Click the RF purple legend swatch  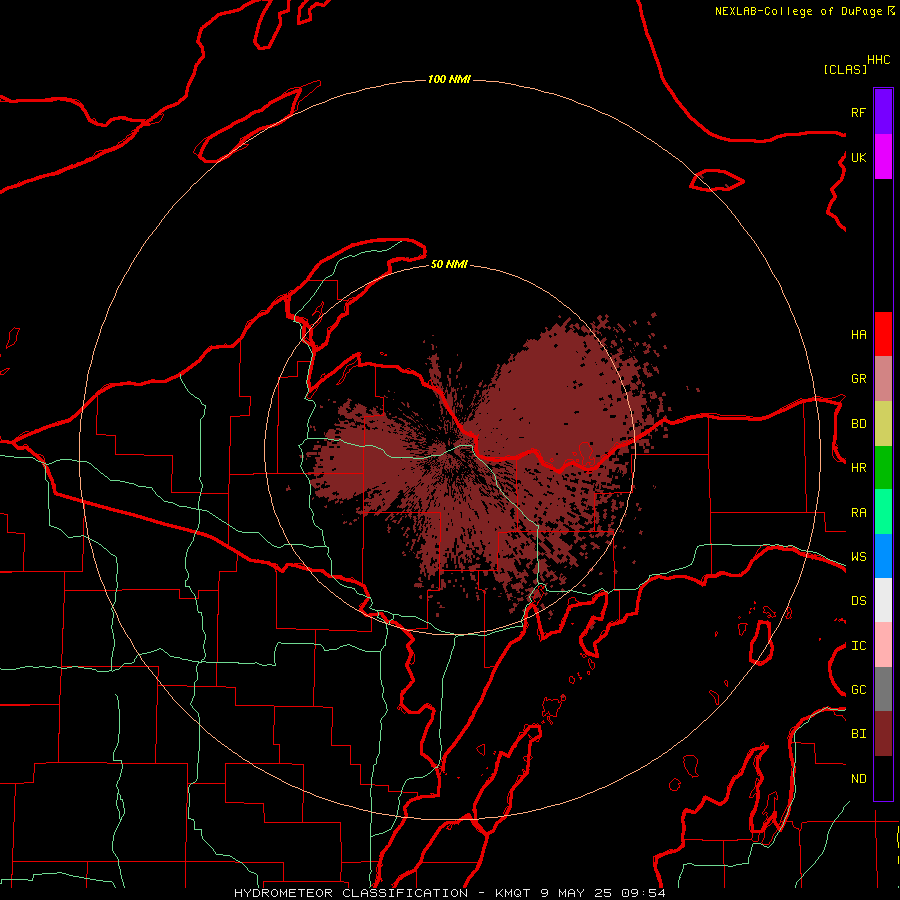[x=883, y=112]
